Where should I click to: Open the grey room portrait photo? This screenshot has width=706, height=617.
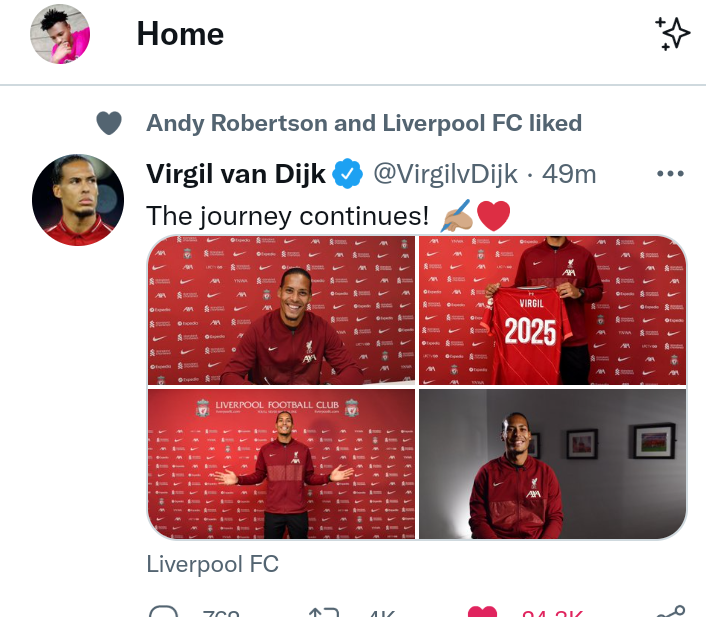[x=552, y=464]
